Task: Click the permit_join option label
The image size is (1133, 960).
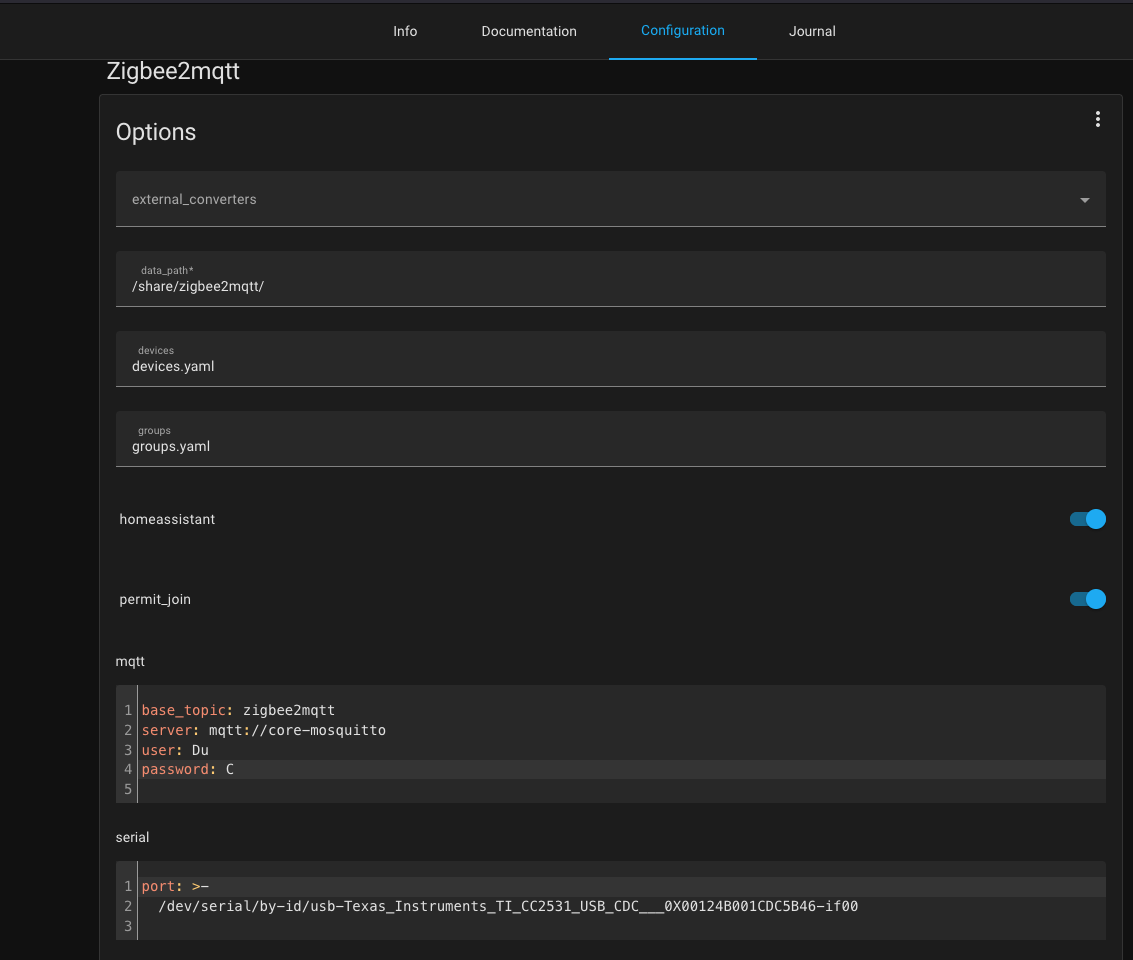Action: 155,600
